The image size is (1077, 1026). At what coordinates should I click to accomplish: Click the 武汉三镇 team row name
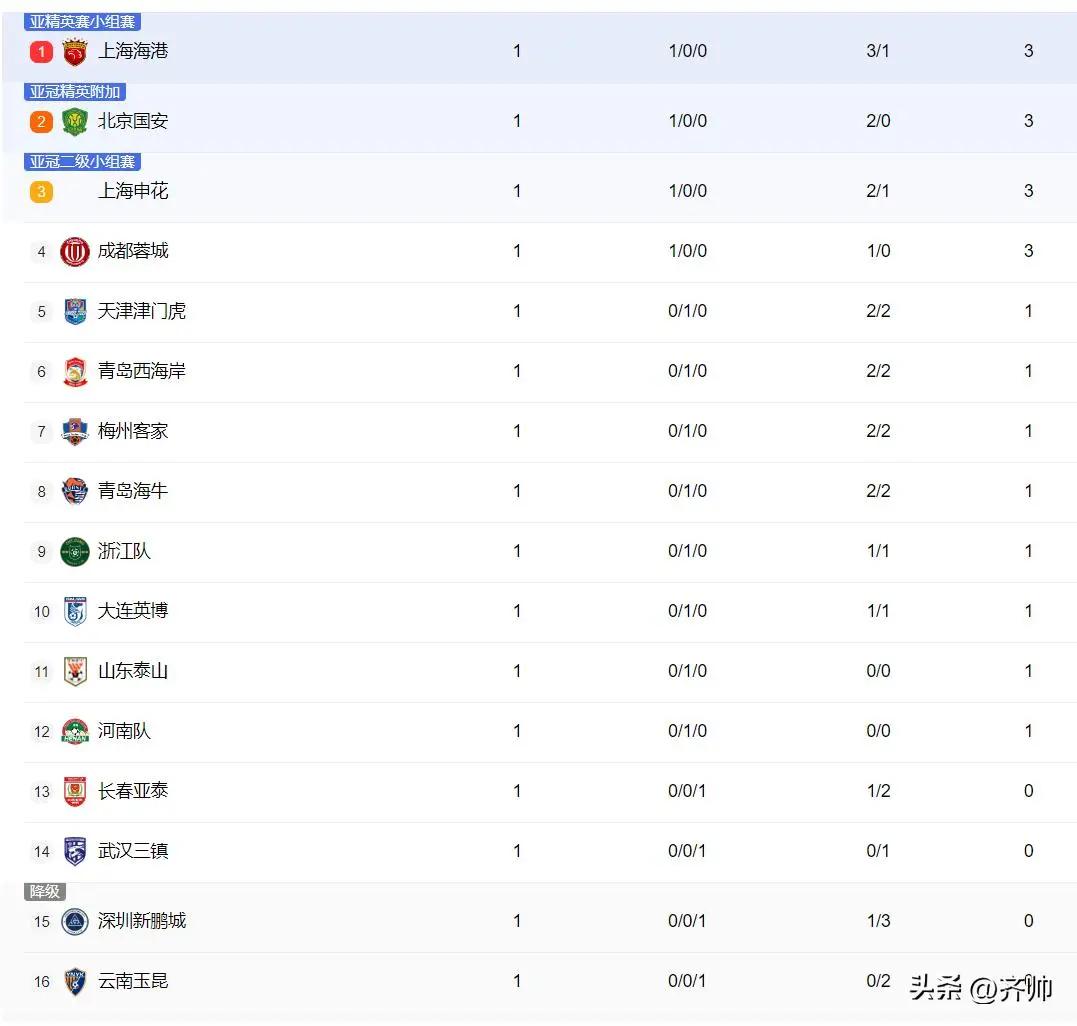133,851
